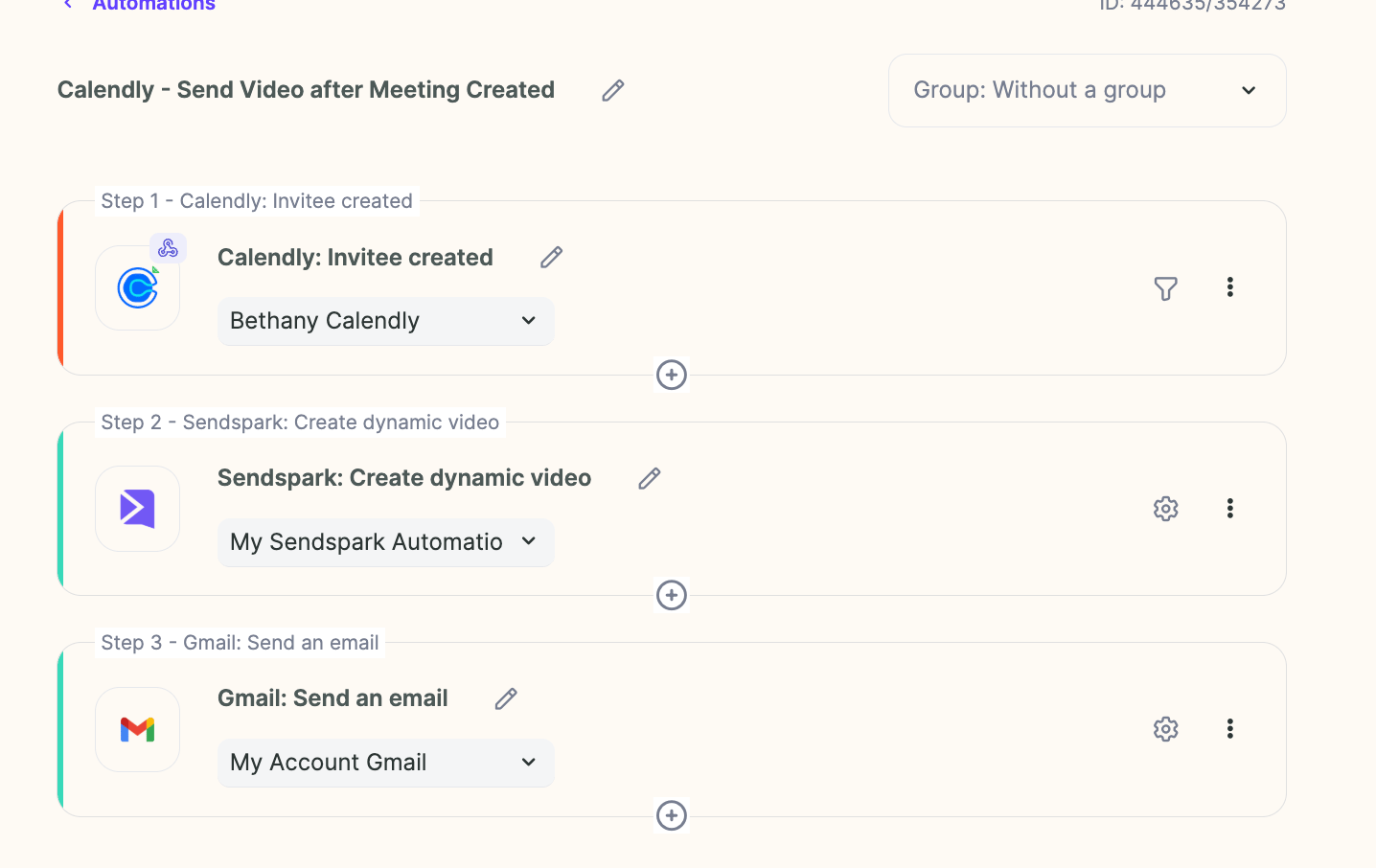Open more options menu for Sendspark step
1376x868 pixels.
click(x=1229, y=508)
